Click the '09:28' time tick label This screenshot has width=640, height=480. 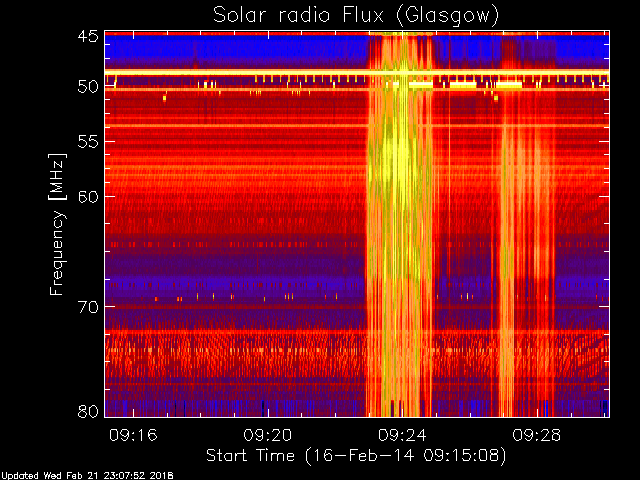click(536, 435)
